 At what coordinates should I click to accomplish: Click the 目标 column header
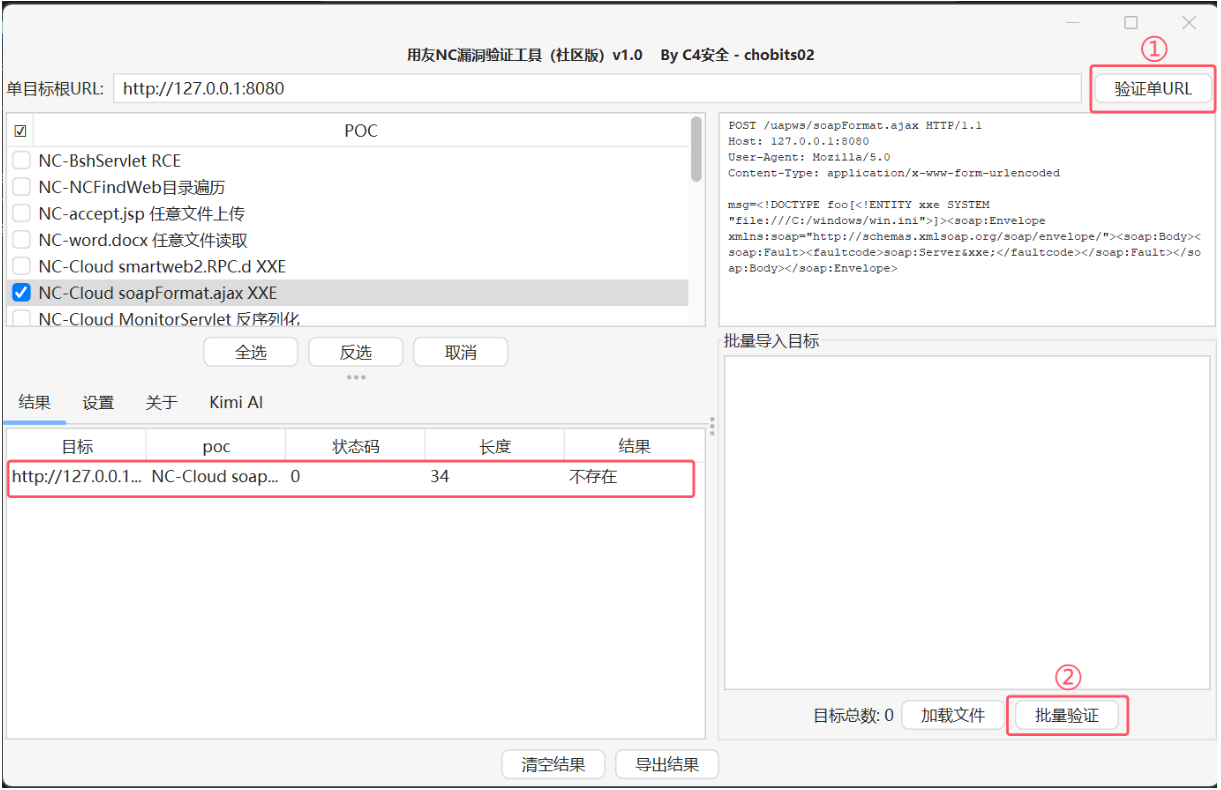point(77,447)
